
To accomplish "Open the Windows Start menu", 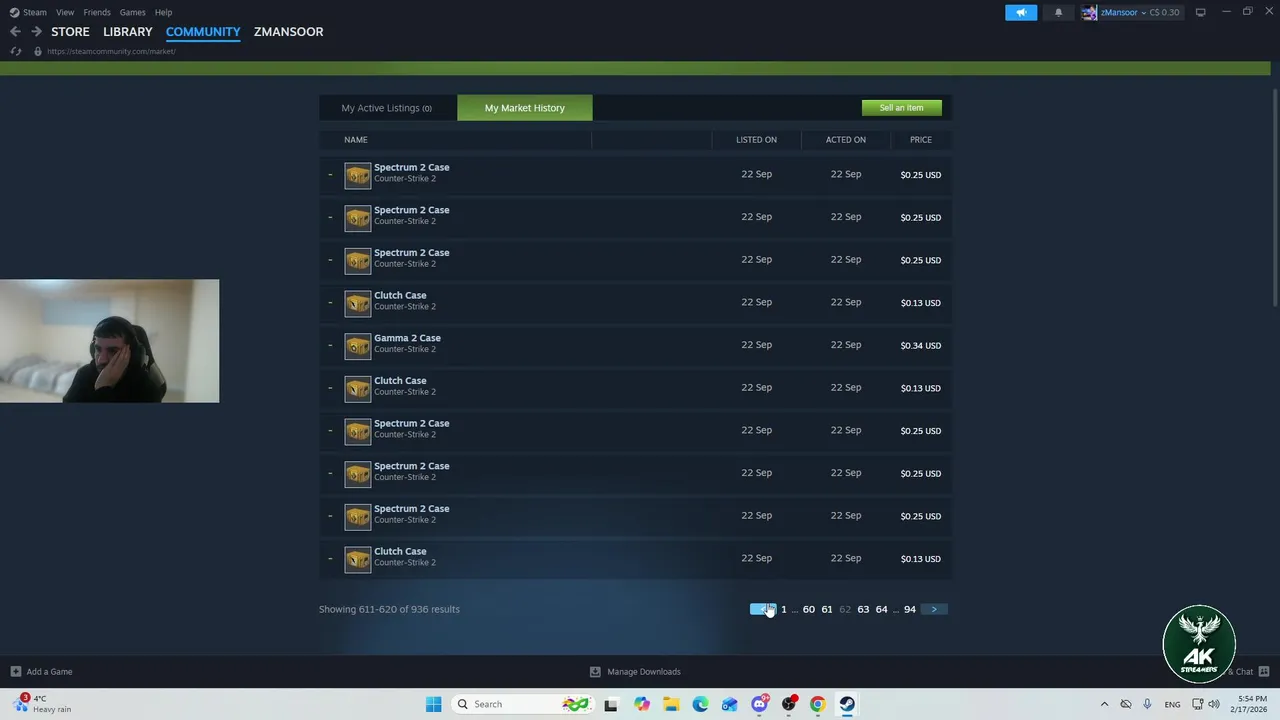I will click(433, 704).
